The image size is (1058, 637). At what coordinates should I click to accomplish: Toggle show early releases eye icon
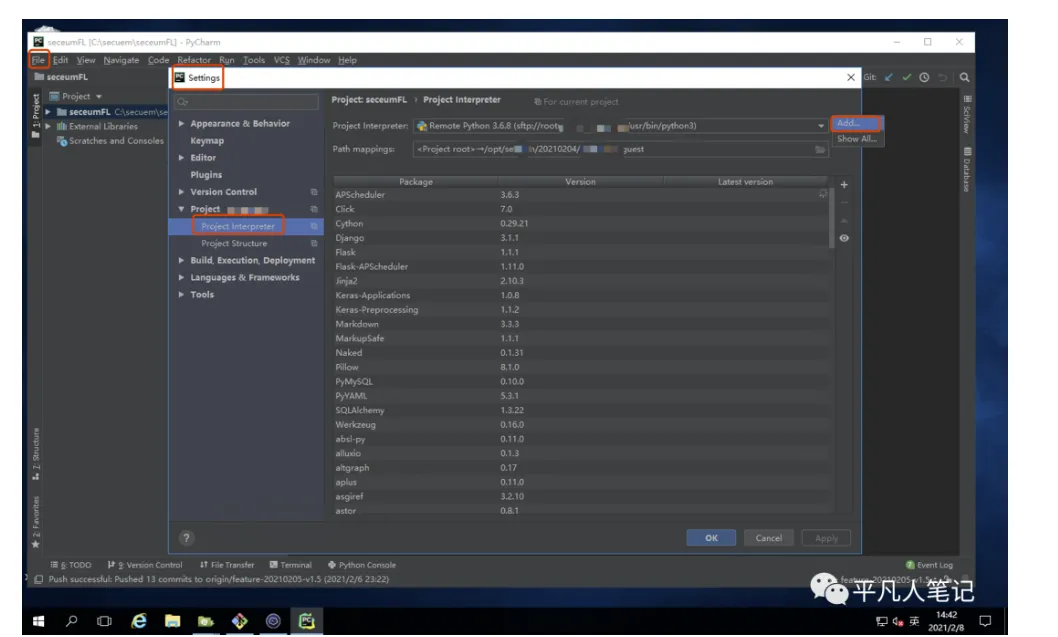click(x=844, y=238)
